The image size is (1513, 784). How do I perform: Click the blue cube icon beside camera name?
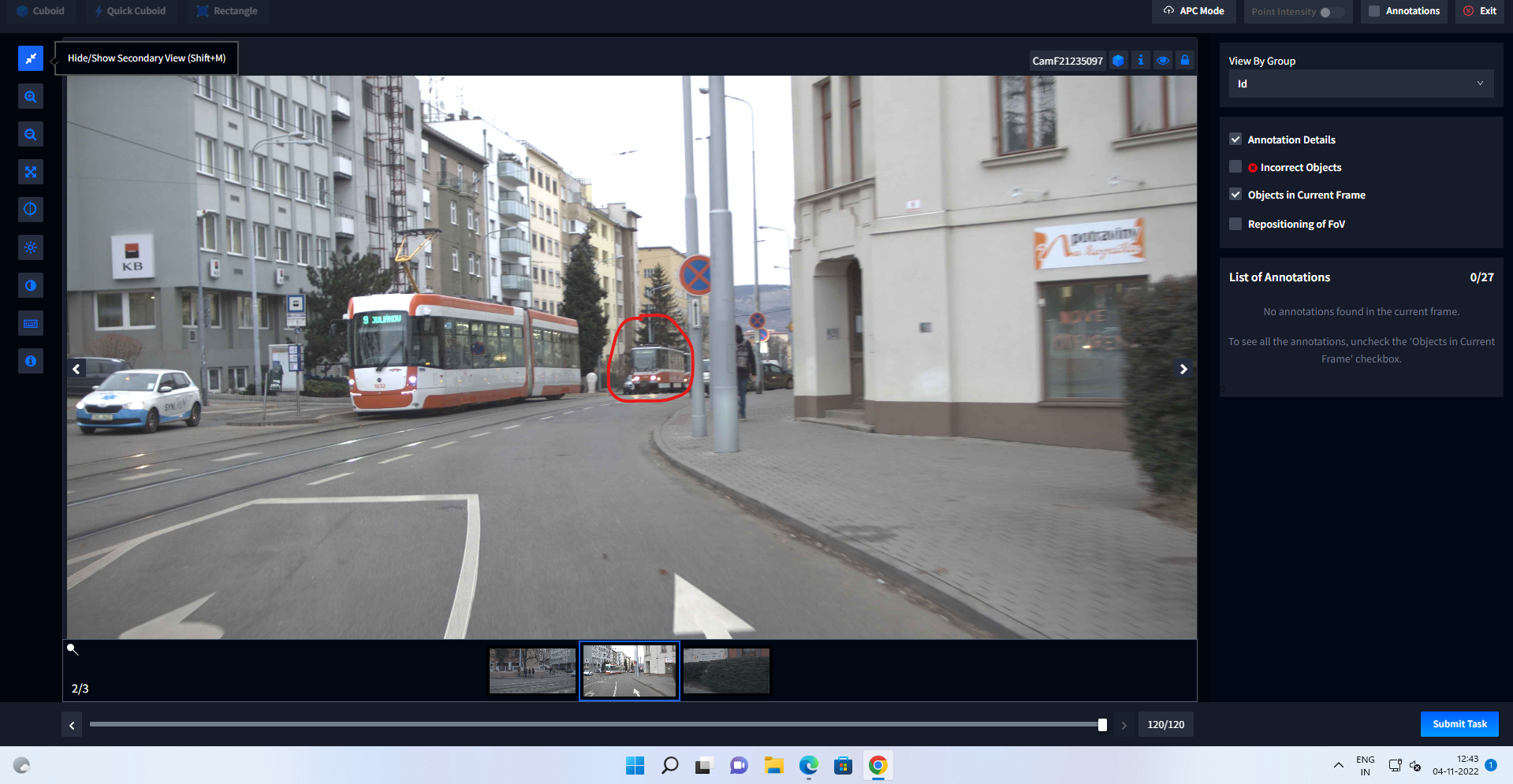click(x=1118, y=61)
